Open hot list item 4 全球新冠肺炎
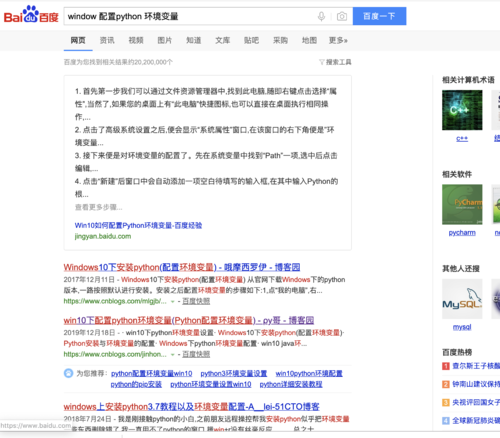500x438 pixels. pos(476,421)
